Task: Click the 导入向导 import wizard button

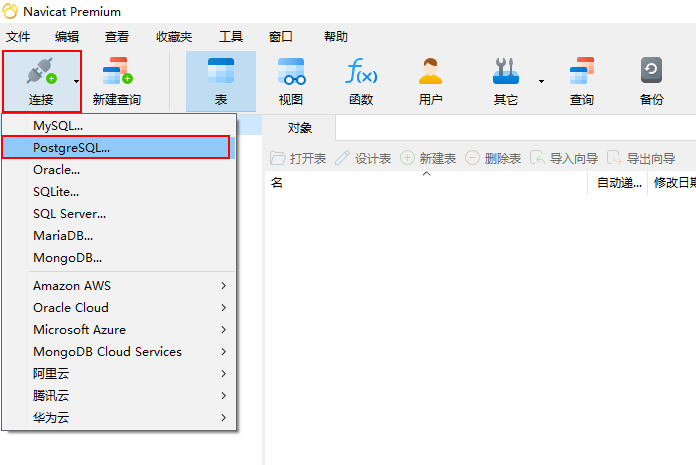Action: point(564,158)
